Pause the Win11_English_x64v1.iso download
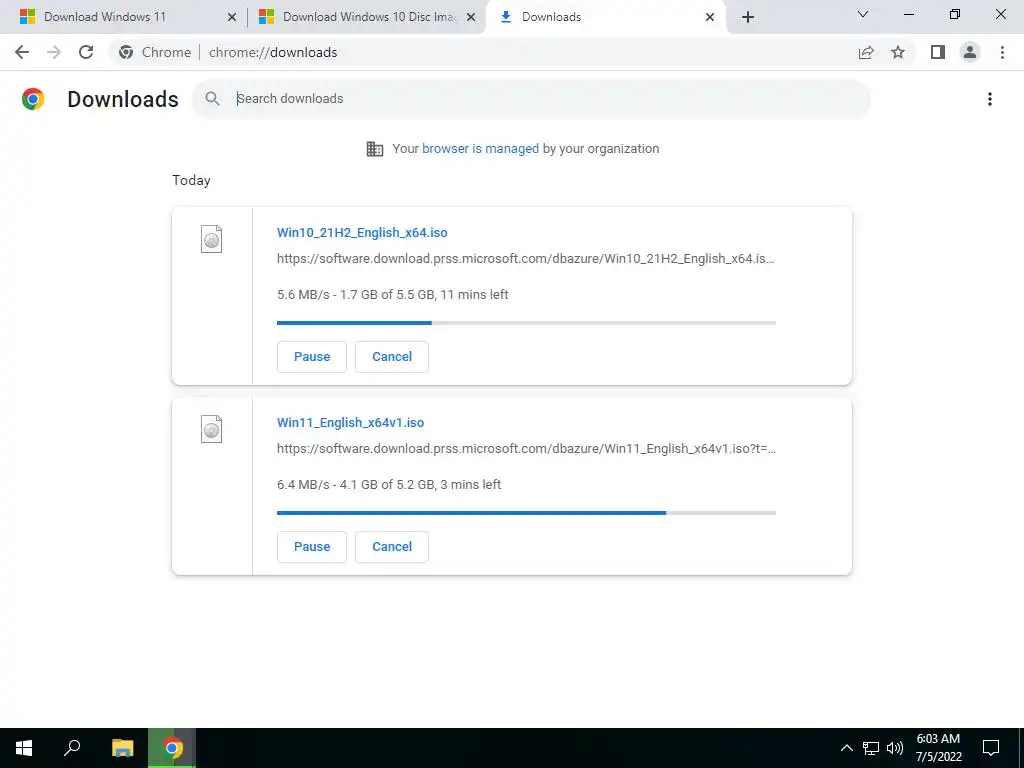 tap(312, 547)
